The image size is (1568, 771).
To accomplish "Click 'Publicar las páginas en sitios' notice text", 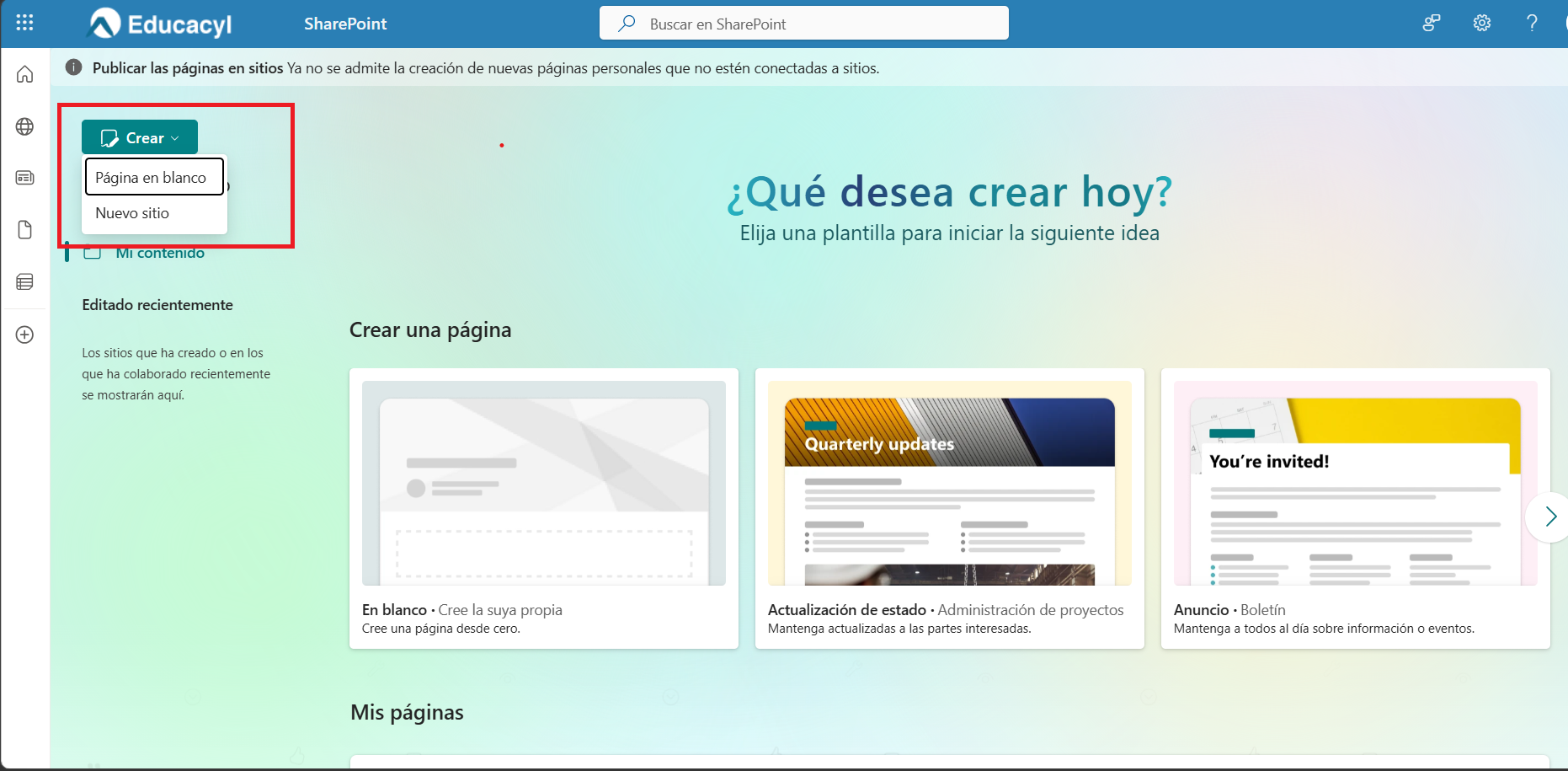I will [x=188, y=68].
